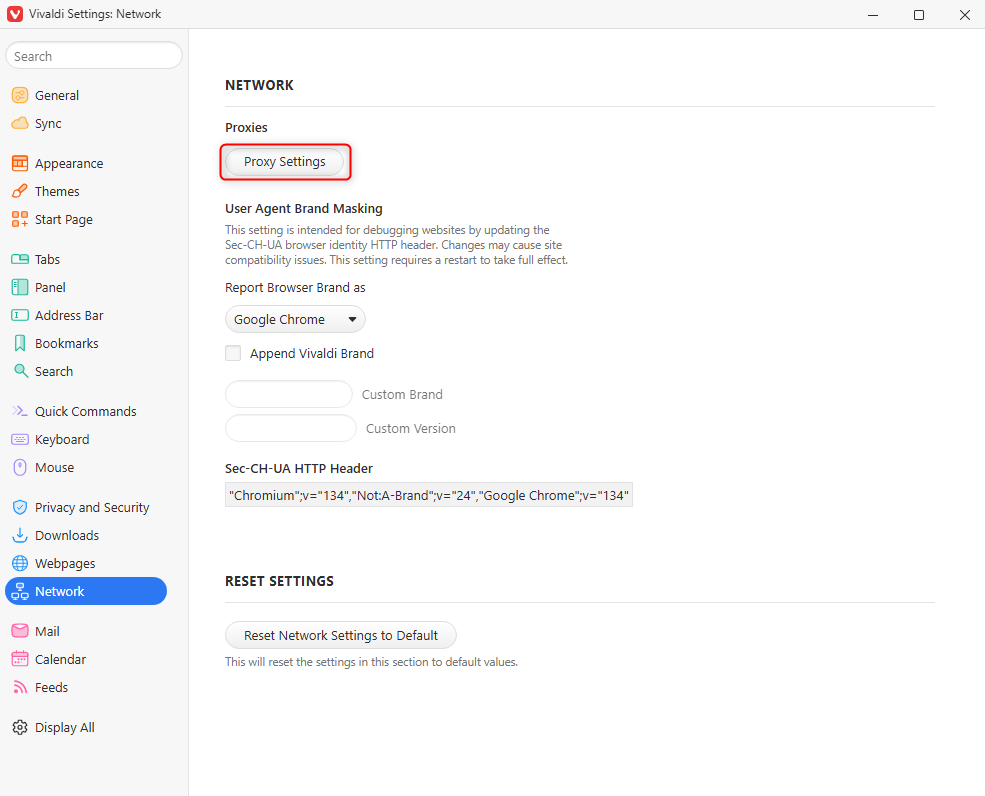Screen dimensions: 985x796
Task: Select the Sec-CH-UA HTTP Header value box
Action: [429, 495]
